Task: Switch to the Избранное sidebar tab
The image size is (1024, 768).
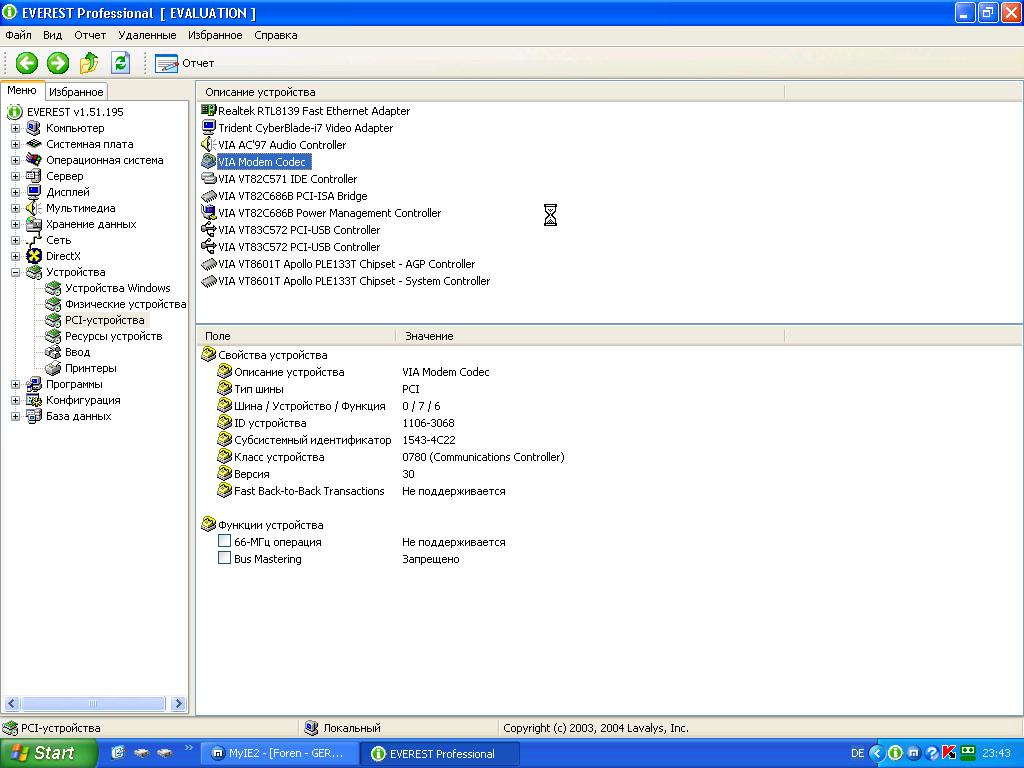Action: point(76,92)
